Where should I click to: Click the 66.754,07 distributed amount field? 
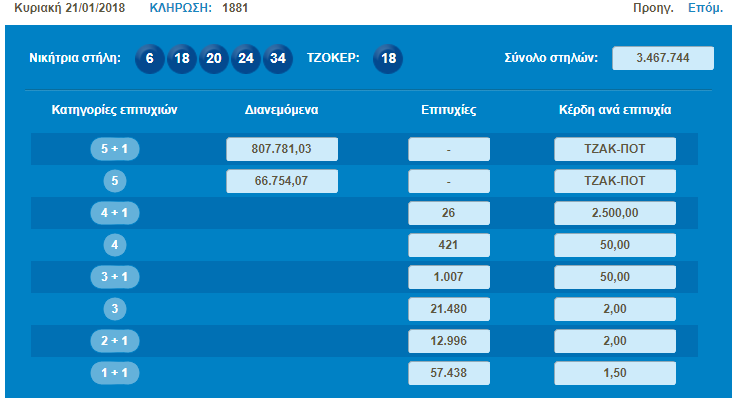click(x=282, y=181)
